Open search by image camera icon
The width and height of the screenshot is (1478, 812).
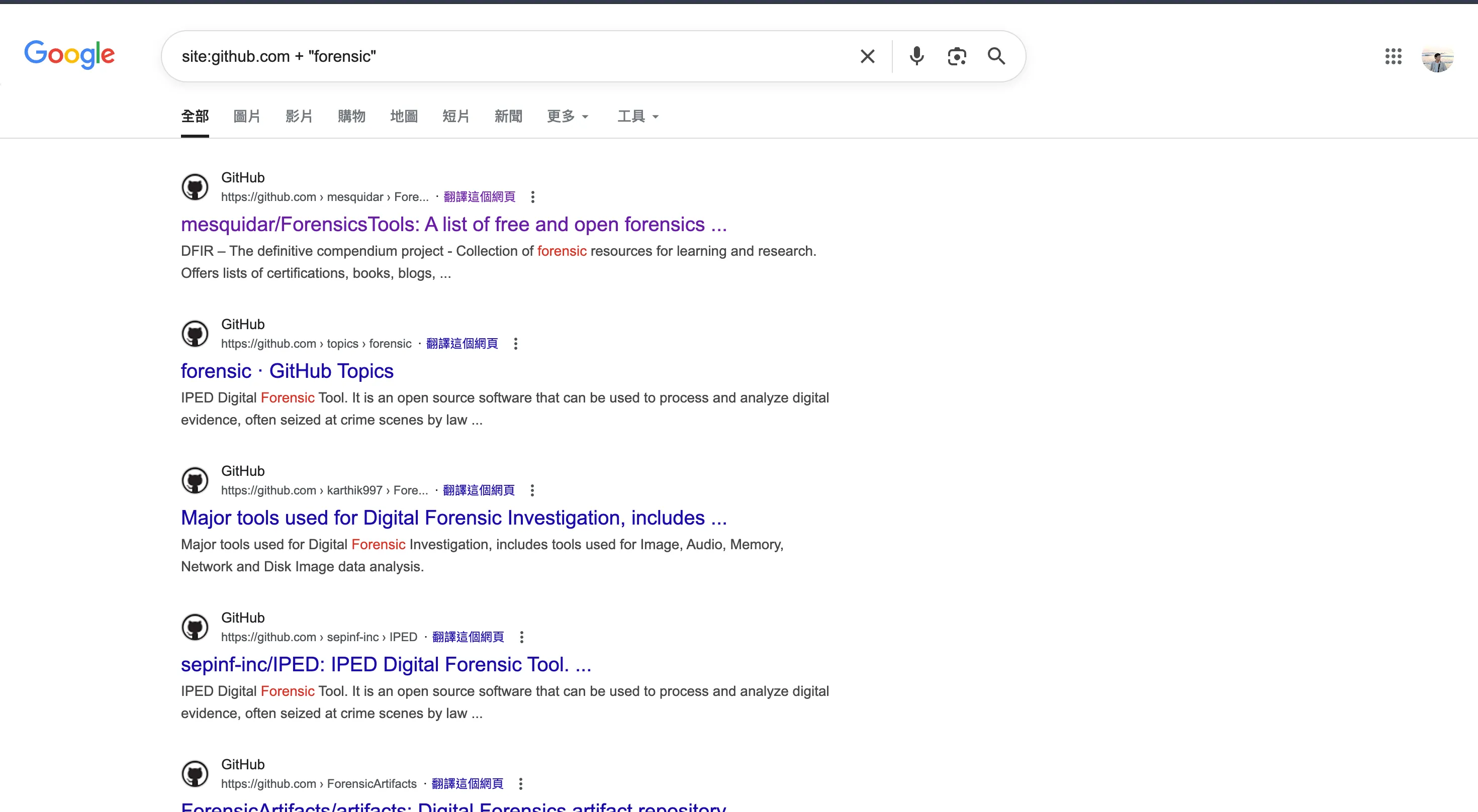[957, 56]
